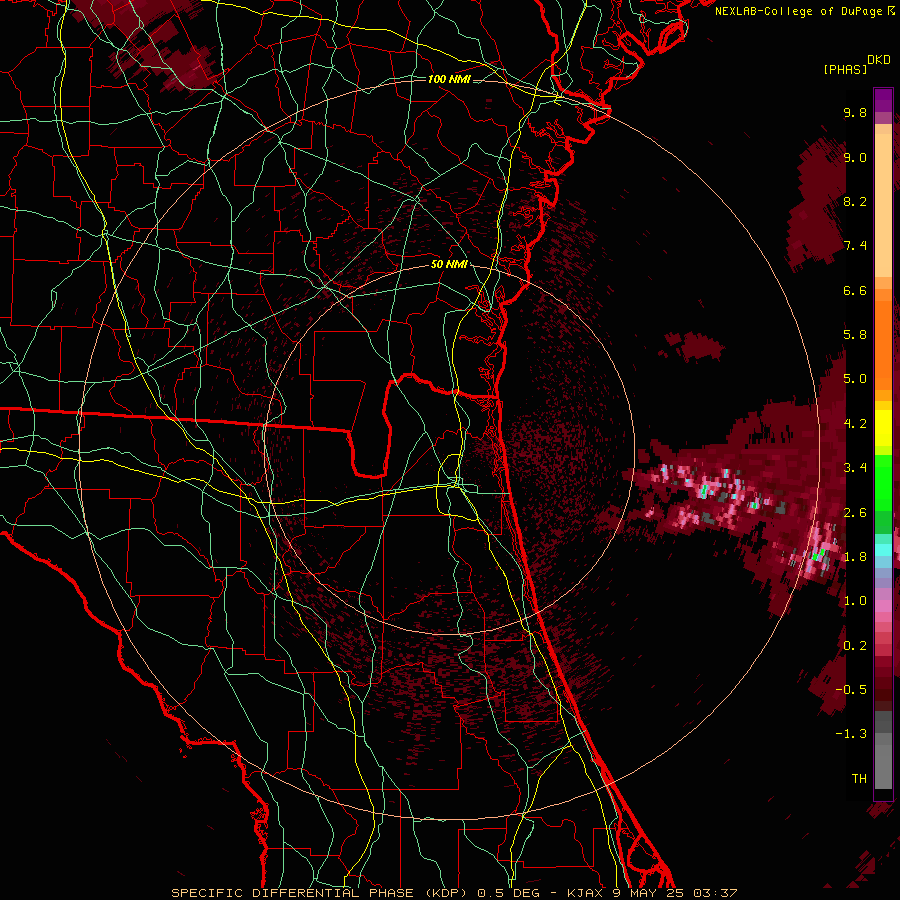900x900 pixels.
Task: Click the 100 NMI range ring label
Action: [449, 79]
